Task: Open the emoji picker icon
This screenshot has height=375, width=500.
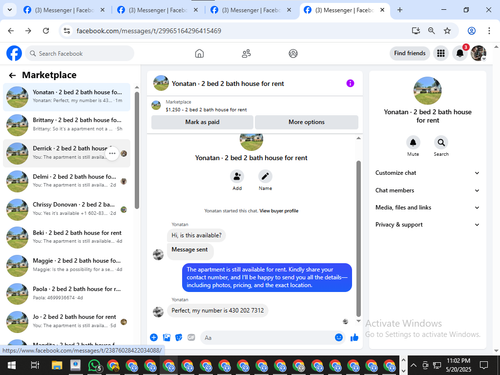Action: 339,337
